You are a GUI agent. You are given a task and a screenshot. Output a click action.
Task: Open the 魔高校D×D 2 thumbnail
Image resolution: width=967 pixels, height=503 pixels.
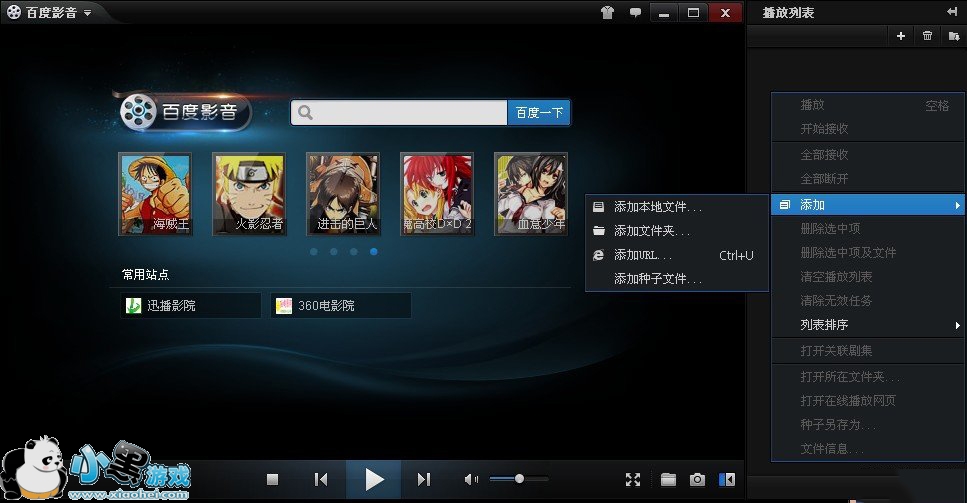click(x=437, y=194)
